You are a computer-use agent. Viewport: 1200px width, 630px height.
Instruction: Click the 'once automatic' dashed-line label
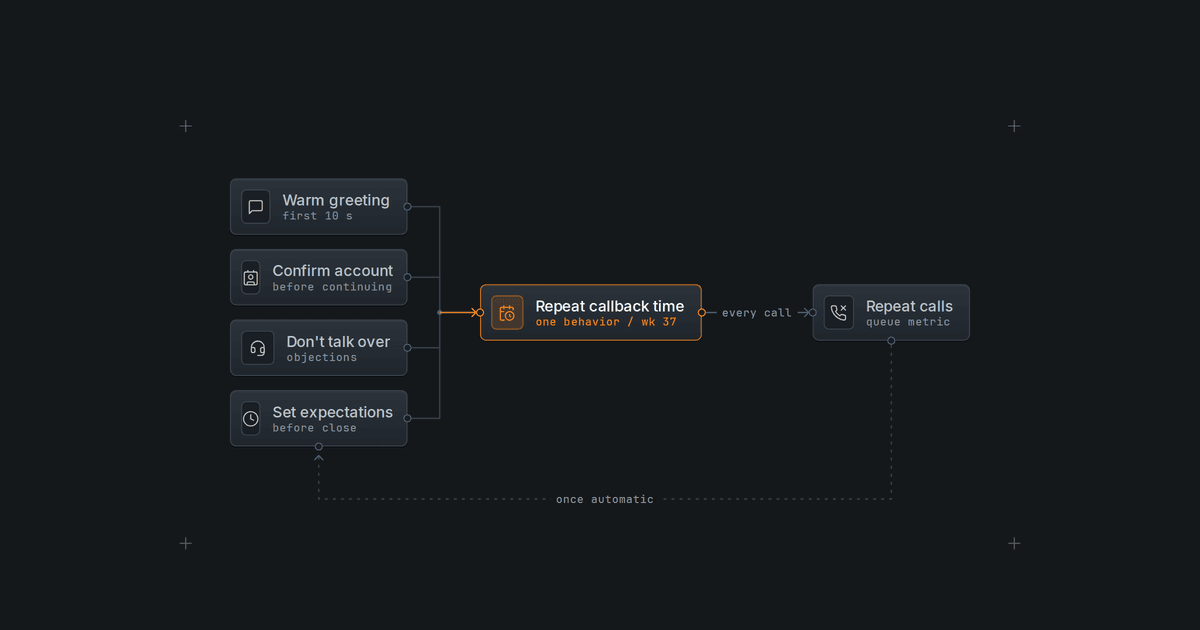[x=605, y=499]
